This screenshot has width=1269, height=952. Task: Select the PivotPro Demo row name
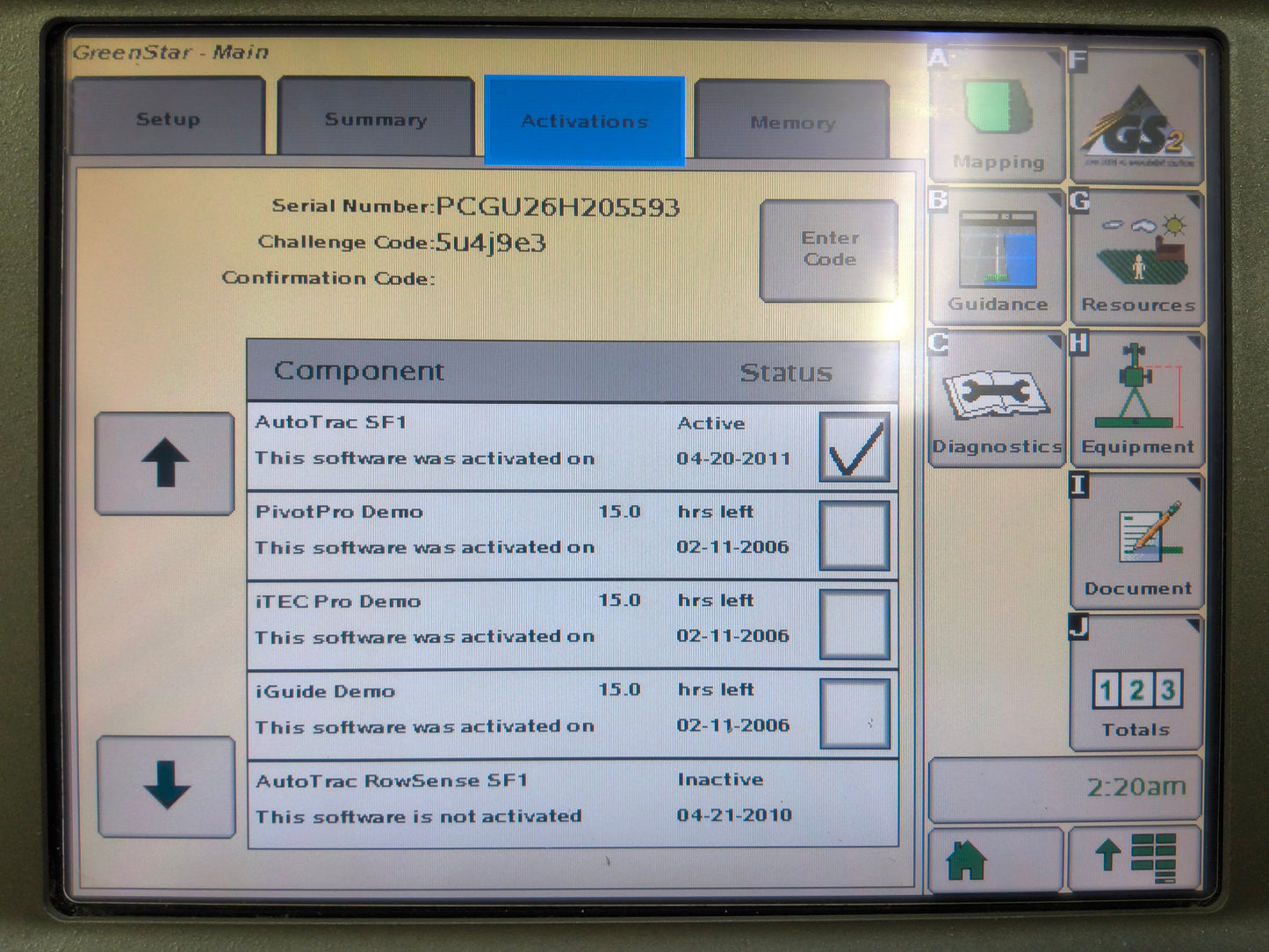(x=339, y=511)
